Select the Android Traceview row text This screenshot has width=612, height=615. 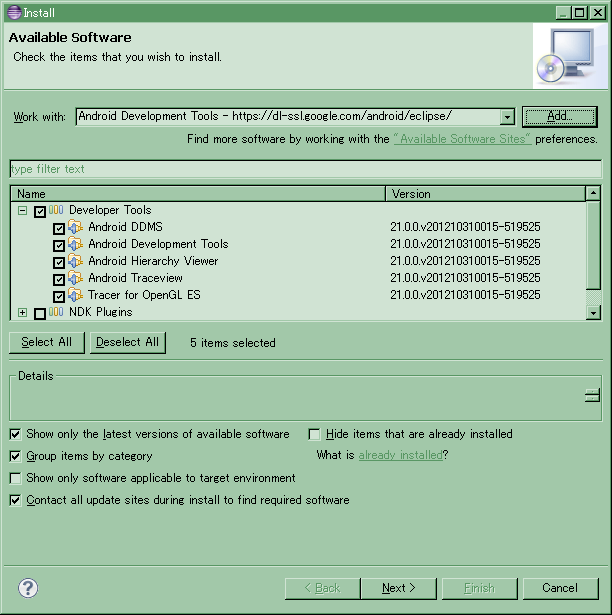click(135, 278)
